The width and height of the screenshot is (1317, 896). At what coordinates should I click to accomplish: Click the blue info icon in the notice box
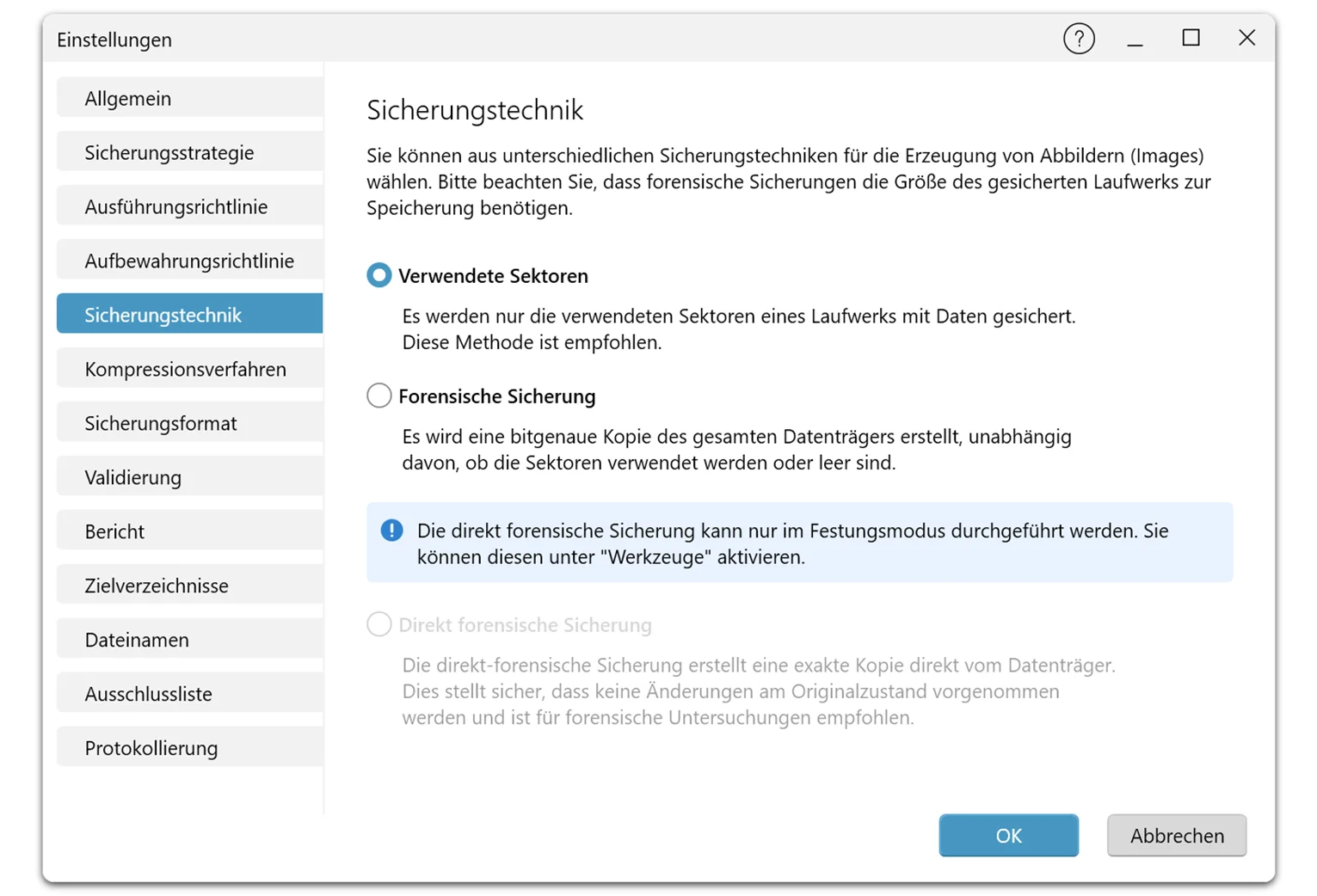(x=391, y=531)
